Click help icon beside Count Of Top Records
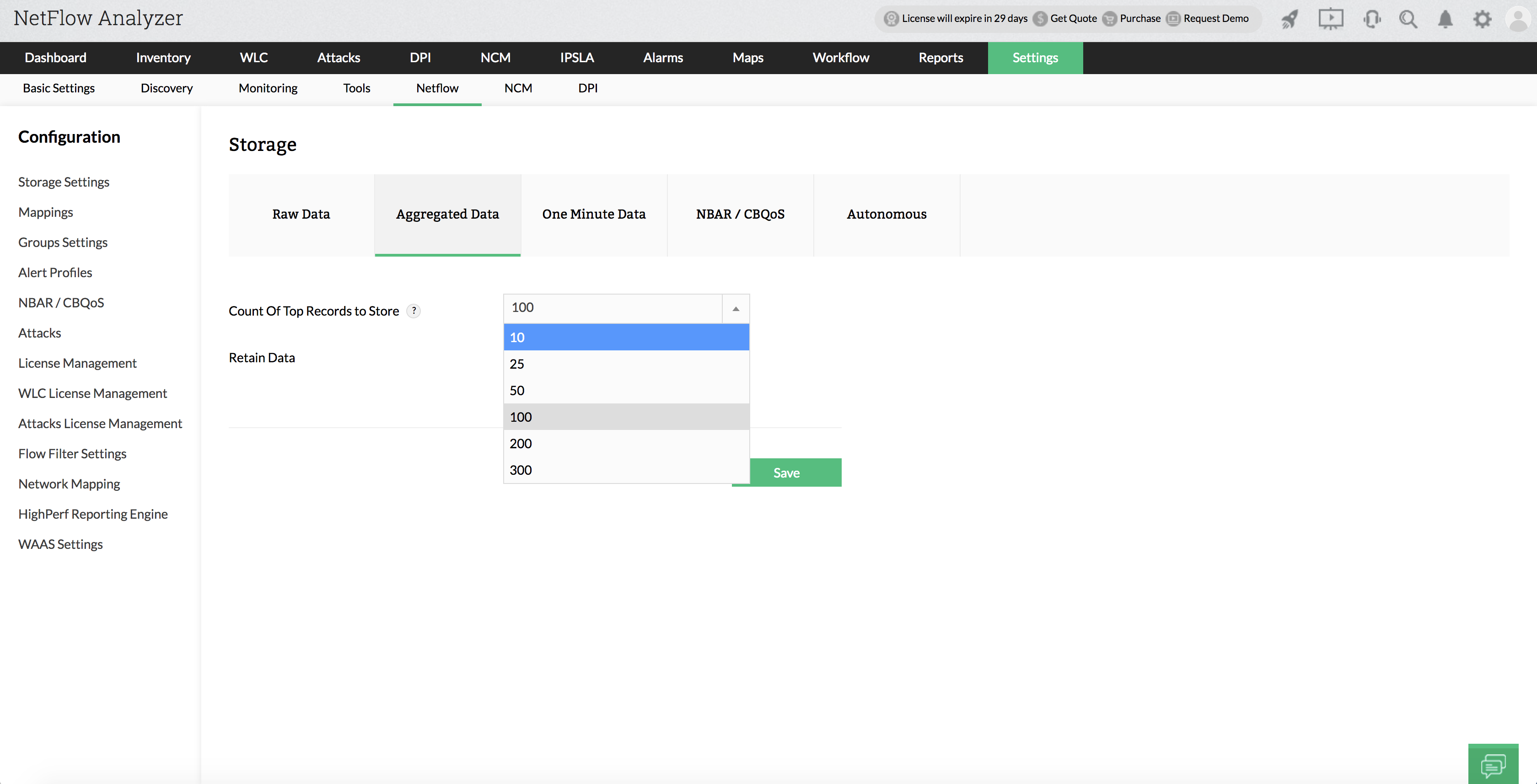 point(414,311)
